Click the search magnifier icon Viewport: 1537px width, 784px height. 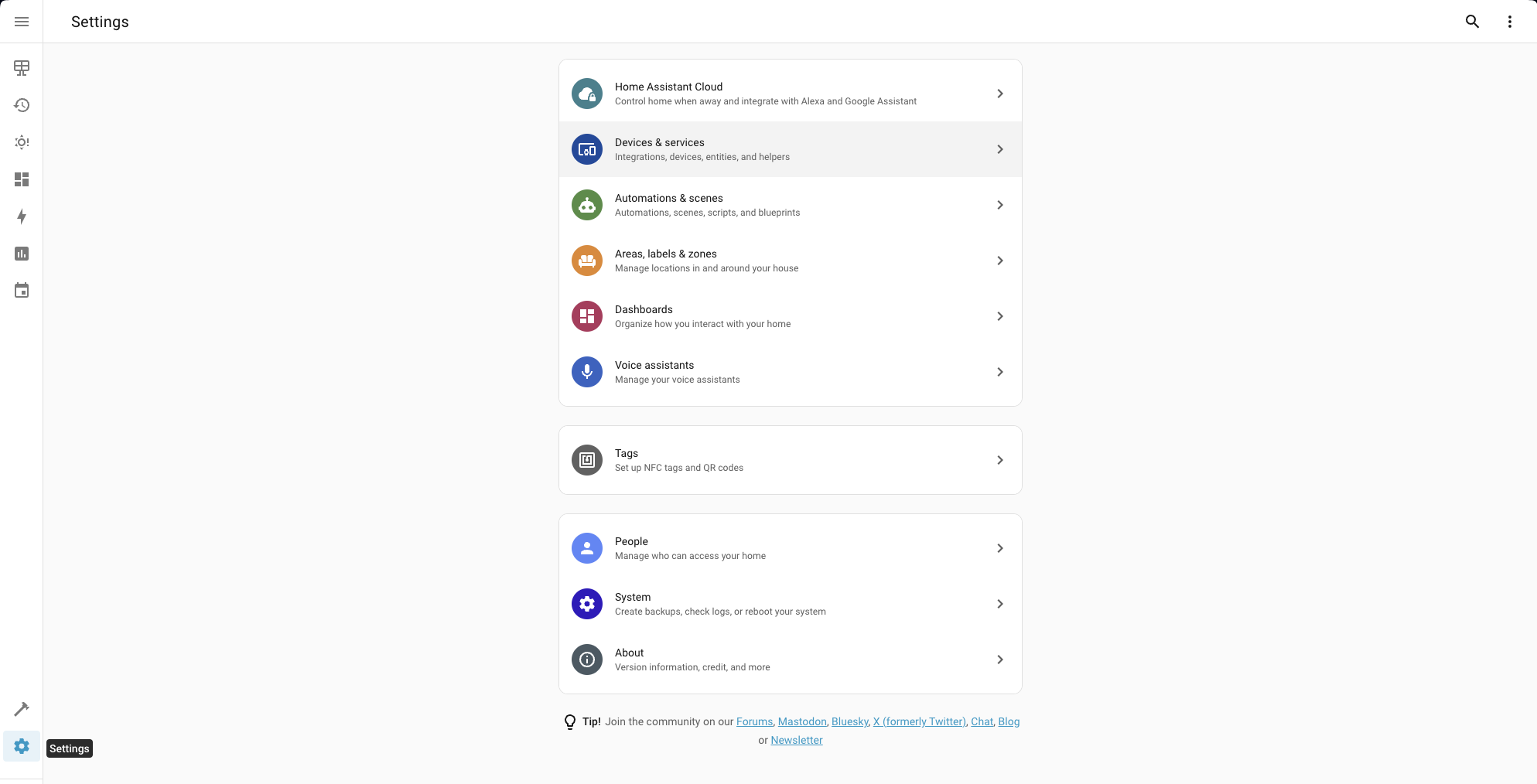[x=1472, y=22]
